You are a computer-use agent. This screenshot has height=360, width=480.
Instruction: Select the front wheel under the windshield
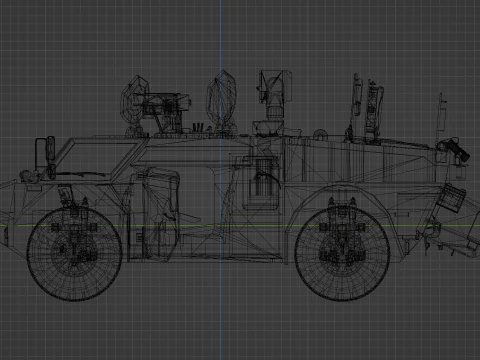75,254
